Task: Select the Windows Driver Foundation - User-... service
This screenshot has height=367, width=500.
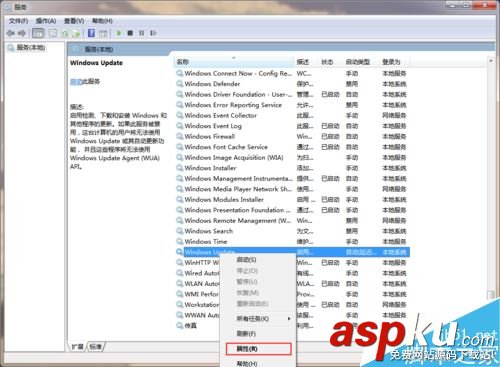Action: coord(292,94)
